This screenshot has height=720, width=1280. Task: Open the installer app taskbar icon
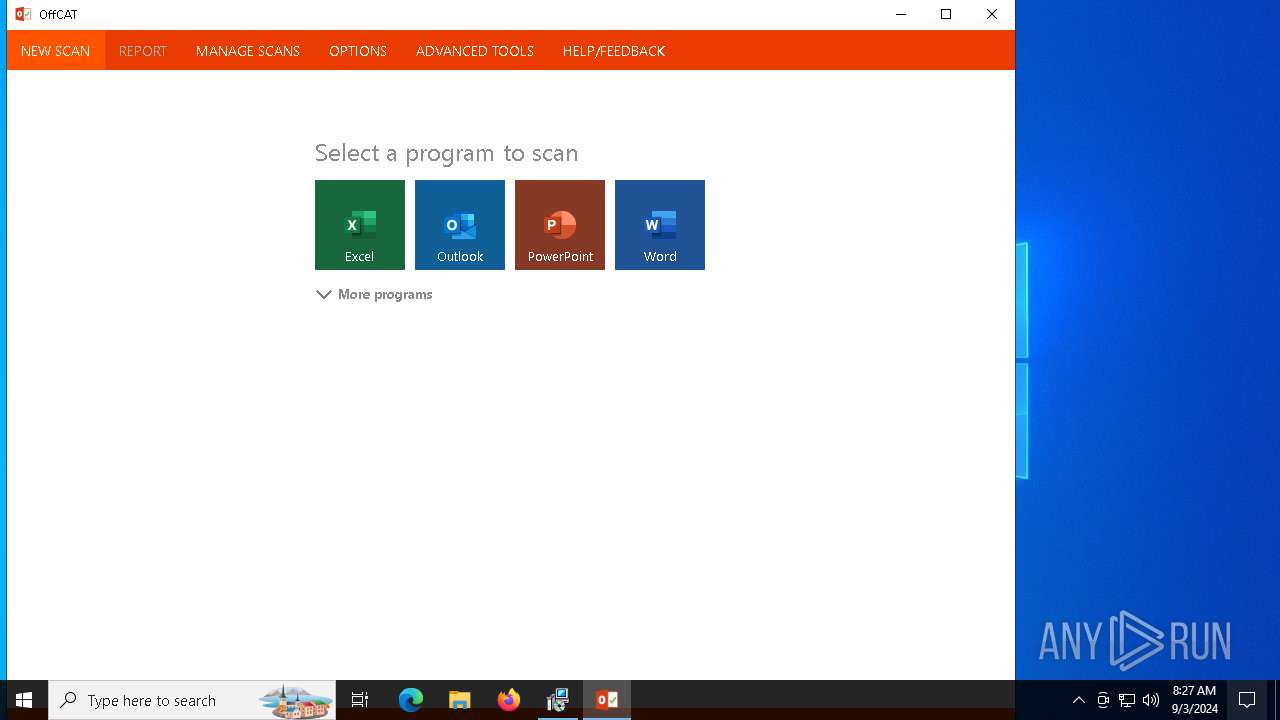pyautogui.click(x=558, y=700)
